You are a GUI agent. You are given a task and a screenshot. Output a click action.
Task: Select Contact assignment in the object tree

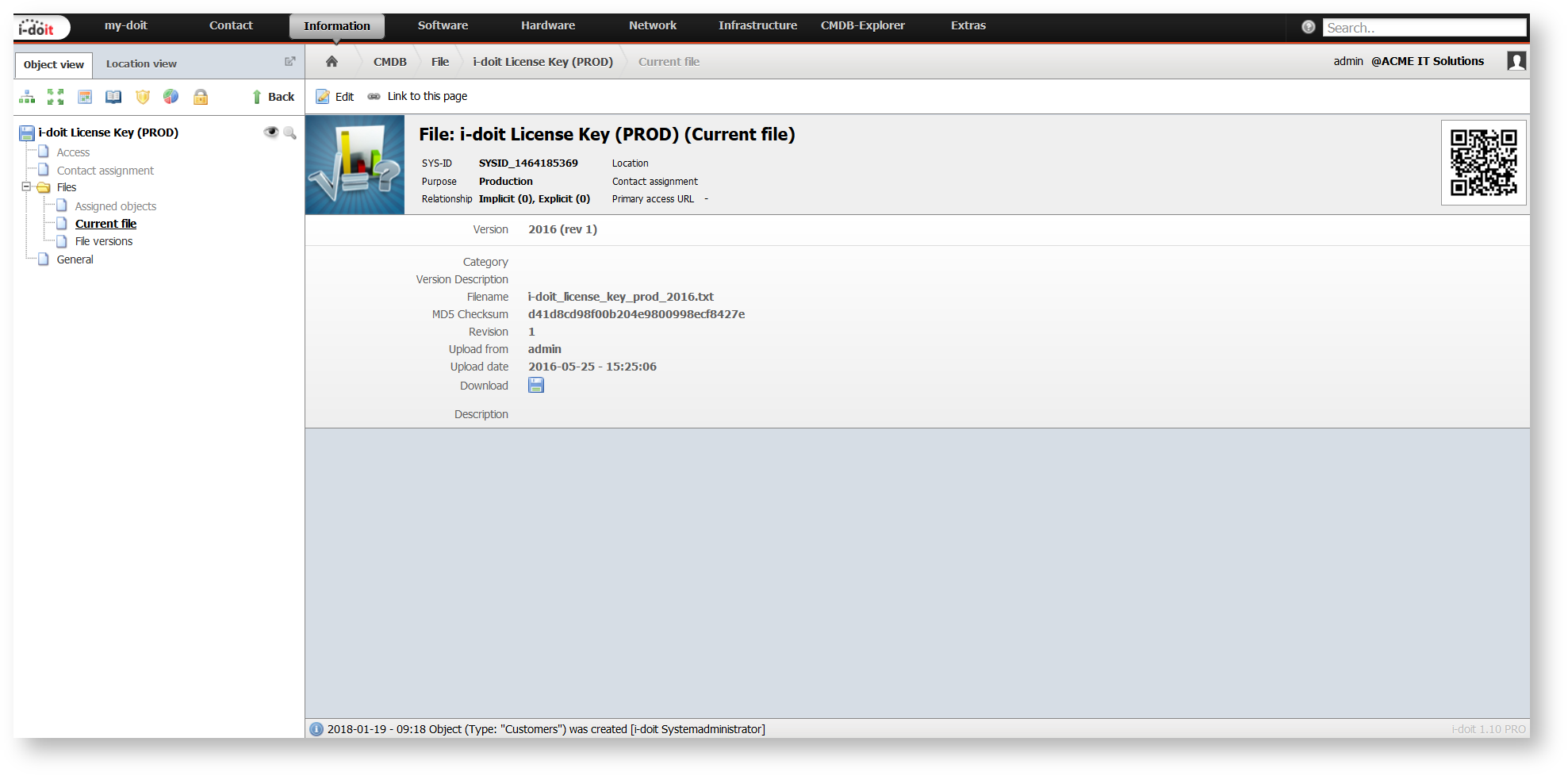(105, 171)
